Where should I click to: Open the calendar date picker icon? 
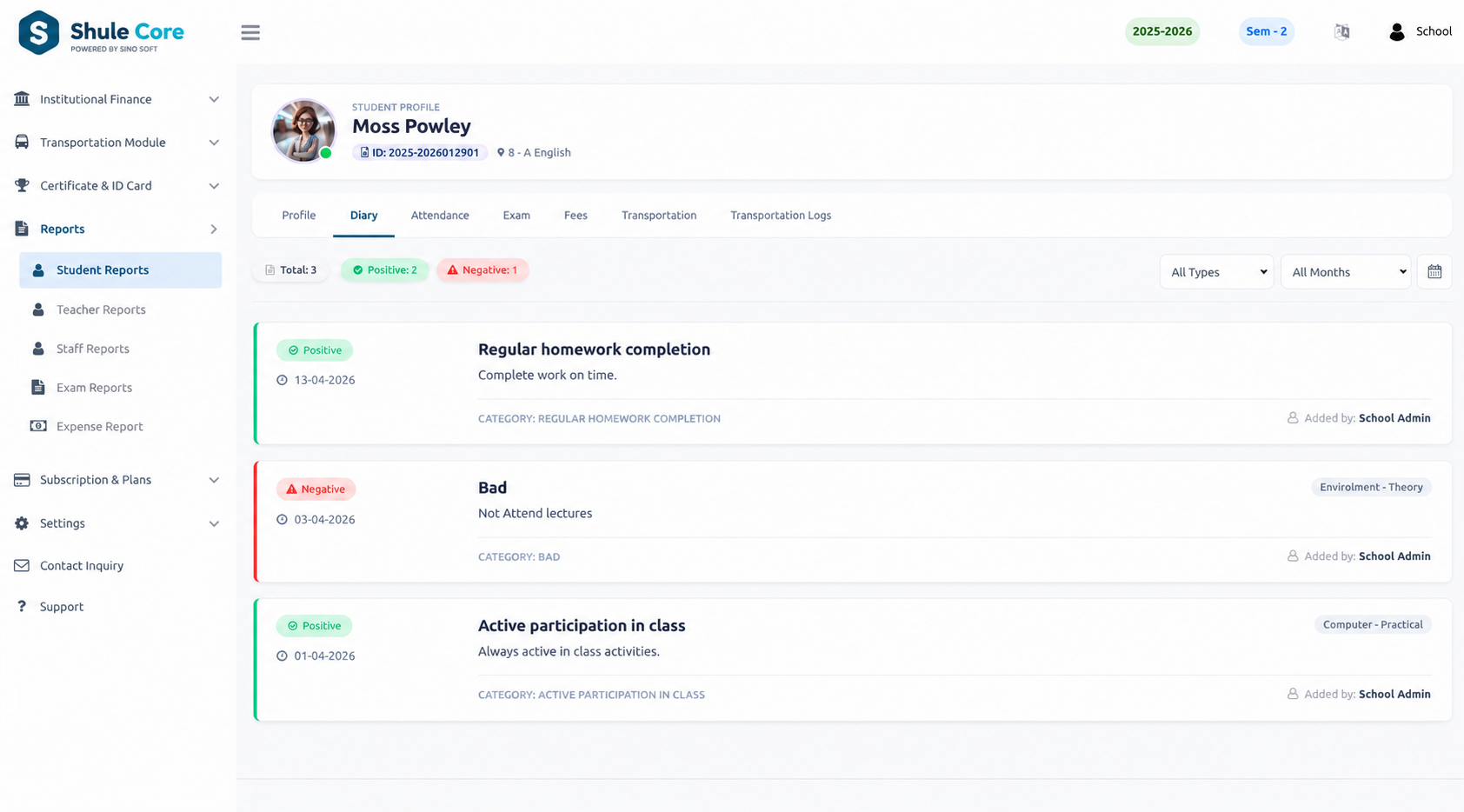pyautogui.click(x=1434, y=272)
